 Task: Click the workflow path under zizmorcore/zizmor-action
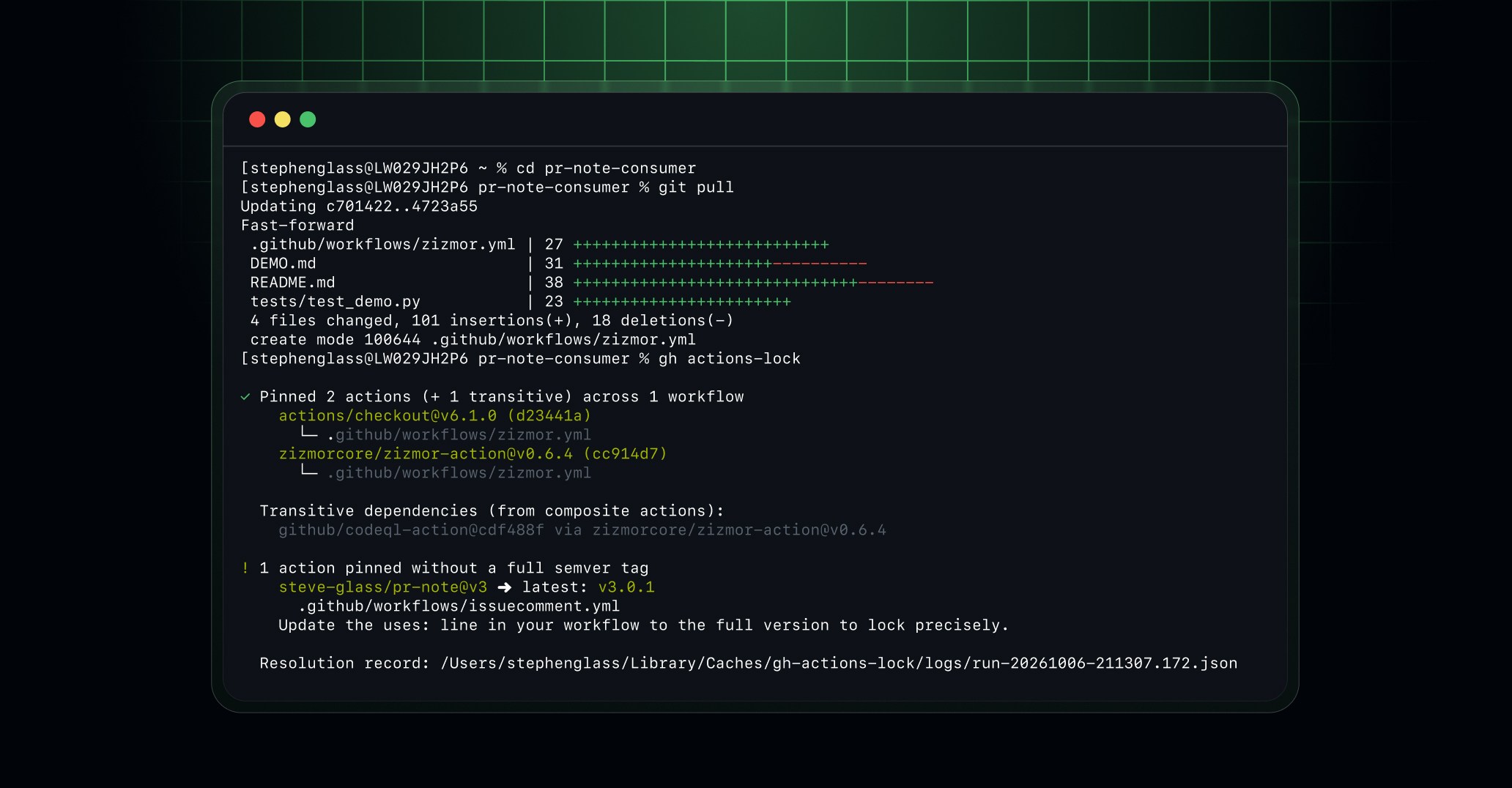(459, 473)
